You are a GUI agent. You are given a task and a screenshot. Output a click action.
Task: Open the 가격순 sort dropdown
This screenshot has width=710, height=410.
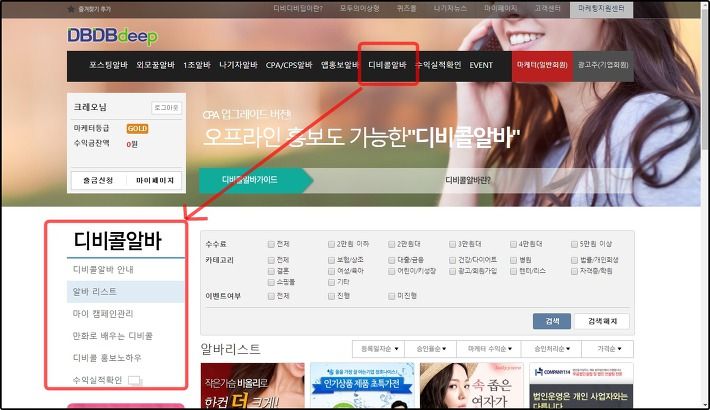(x=609, y=349)
